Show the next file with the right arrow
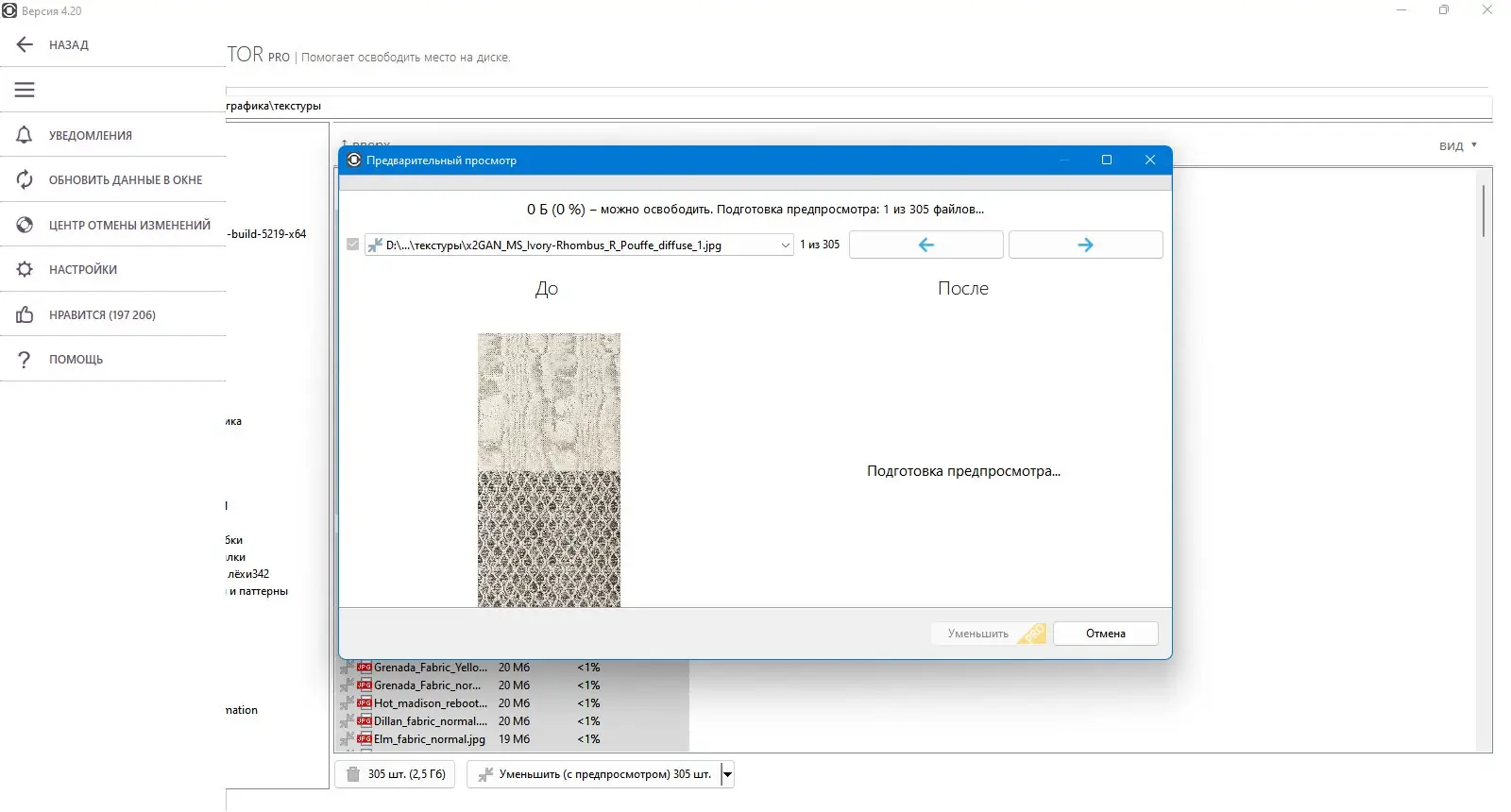 coord(1086,245)
